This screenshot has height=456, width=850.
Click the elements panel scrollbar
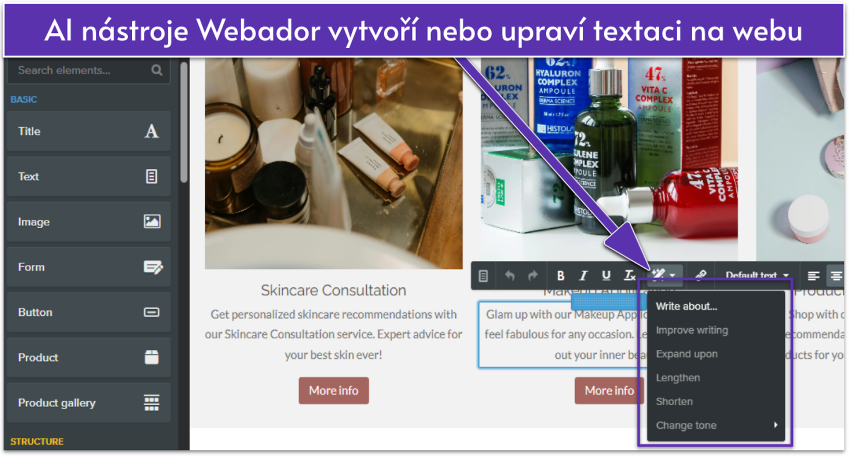click(184, 122)
